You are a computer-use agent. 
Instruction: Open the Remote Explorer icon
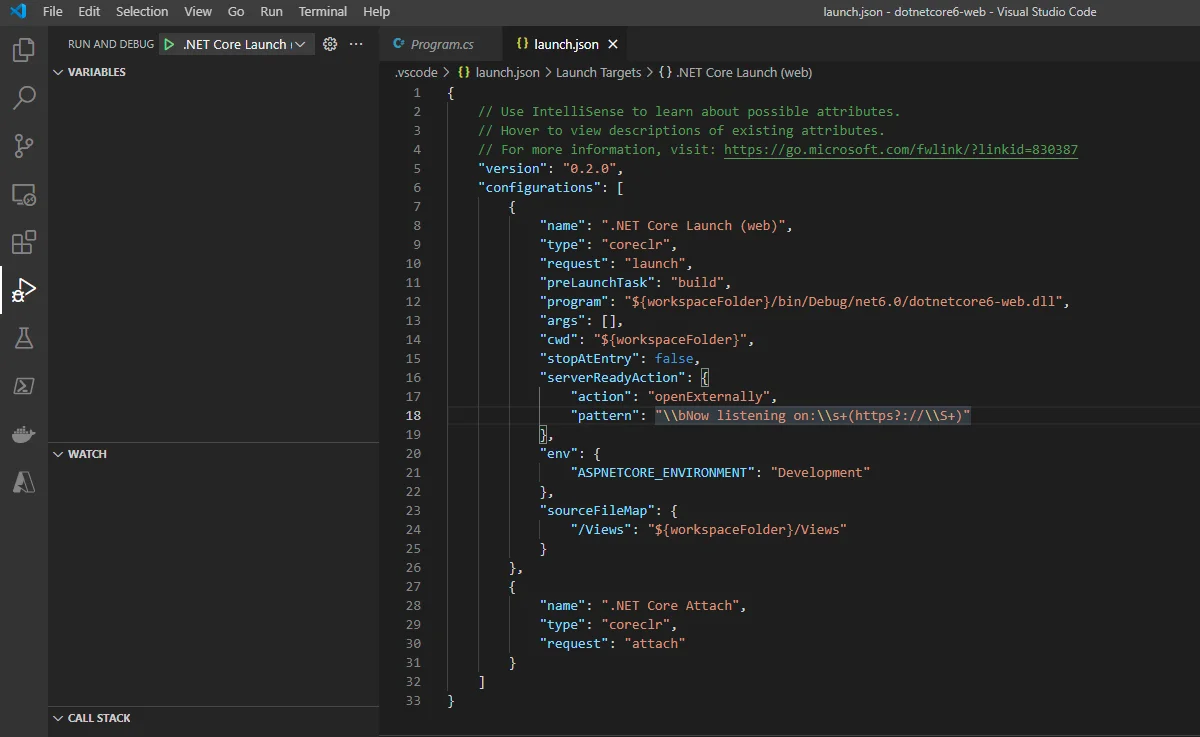click(24, 194)
